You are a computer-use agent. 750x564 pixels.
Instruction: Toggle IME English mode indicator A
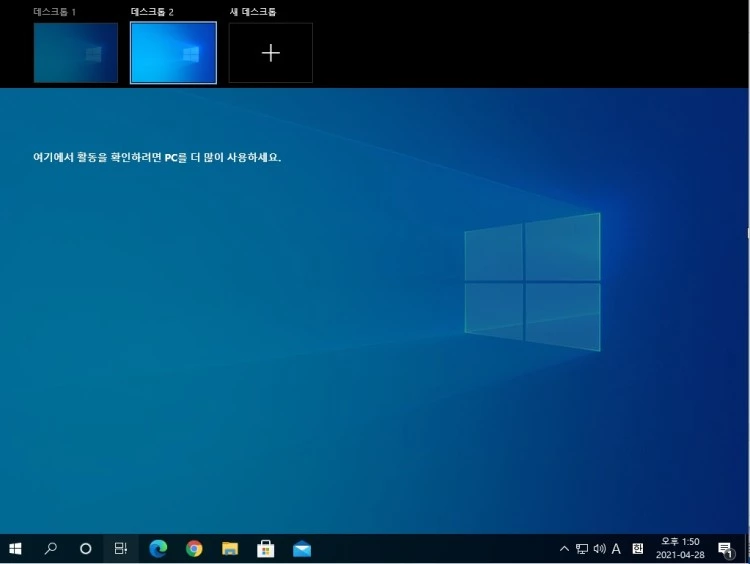tap(616, 549)
